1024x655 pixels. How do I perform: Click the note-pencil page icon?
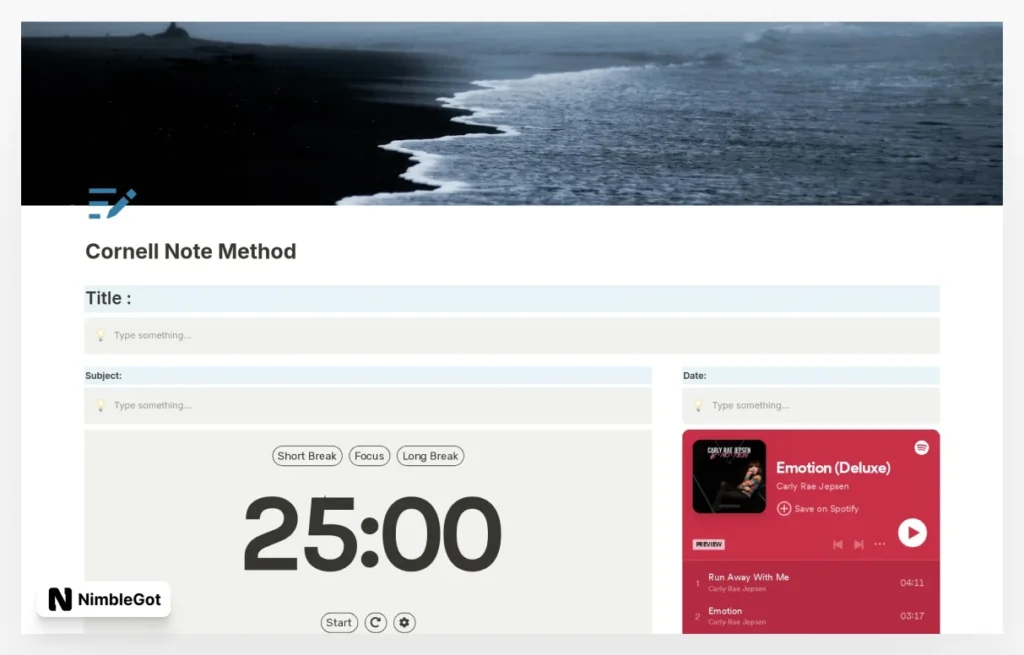tap(112, 203)
